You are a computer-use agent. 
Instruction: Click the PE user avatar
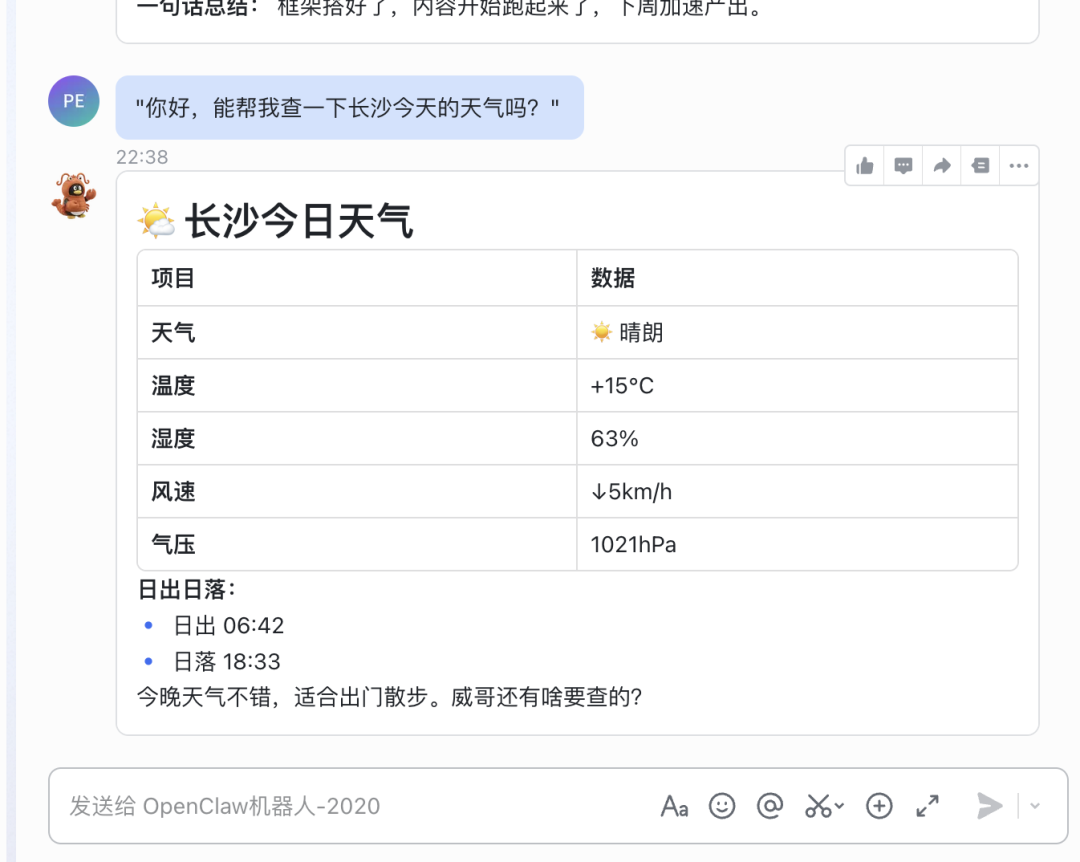click(73, 101)
